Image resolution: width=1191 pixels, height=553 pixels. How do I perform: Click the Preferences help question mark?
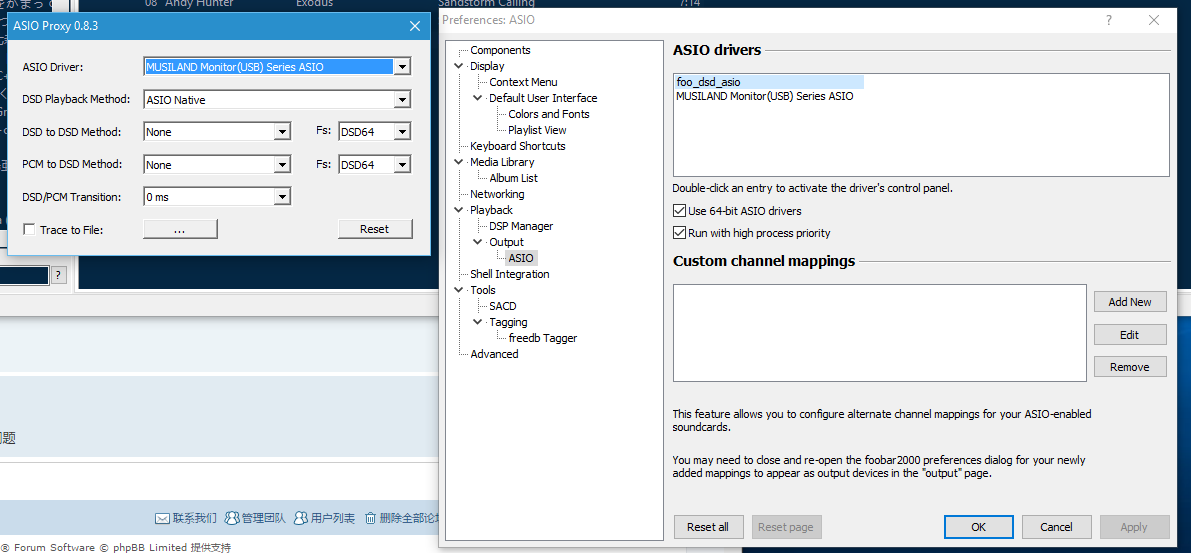point(1108,20)
